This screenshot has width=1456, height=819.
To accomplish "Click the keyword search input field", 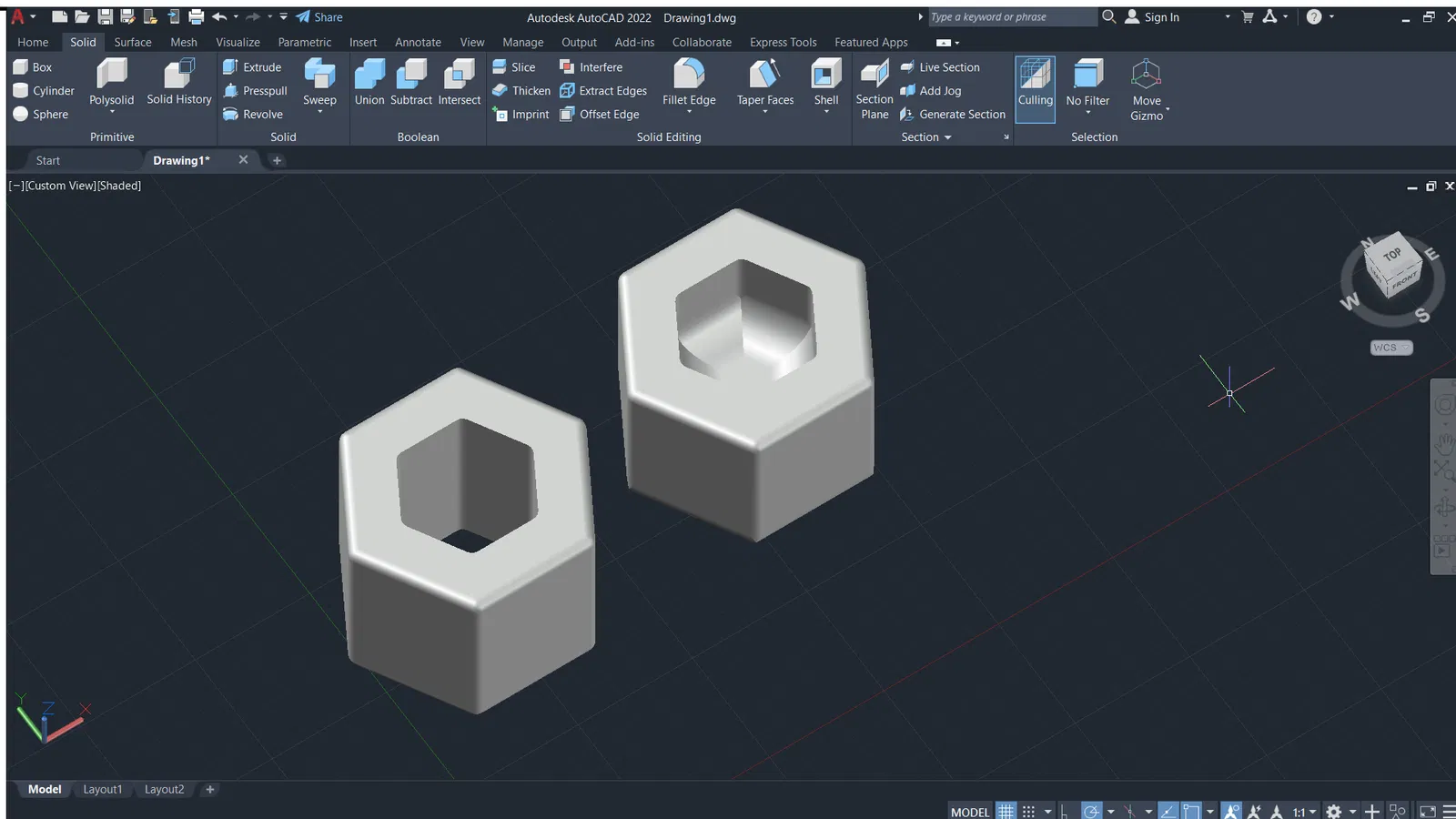I will 1012,17.
